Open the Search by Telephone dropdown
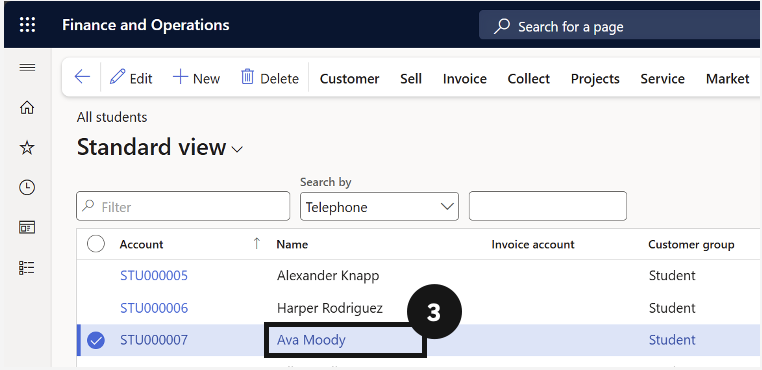762x370 pixels. point(380,206)
